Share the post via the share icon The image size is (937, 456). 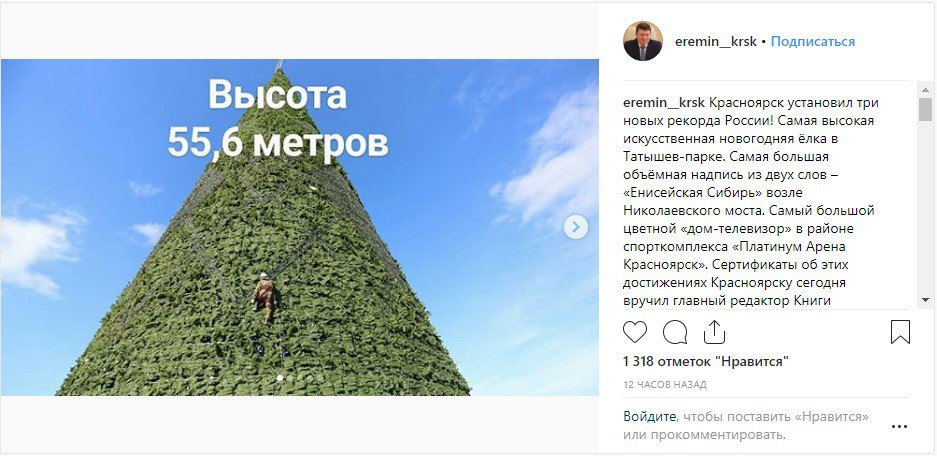[714, 332]
